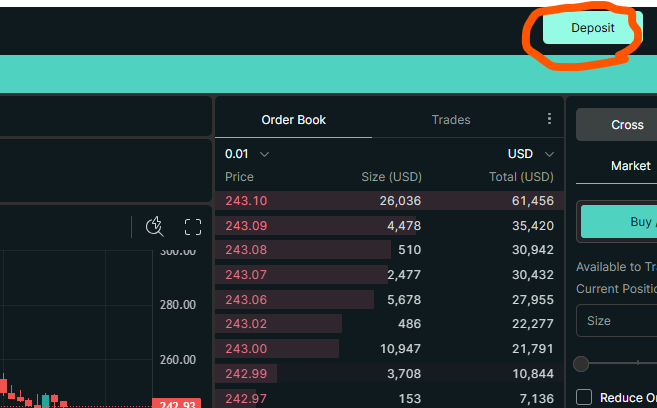Click the chart magnifier icon

[x=154, y=227]
